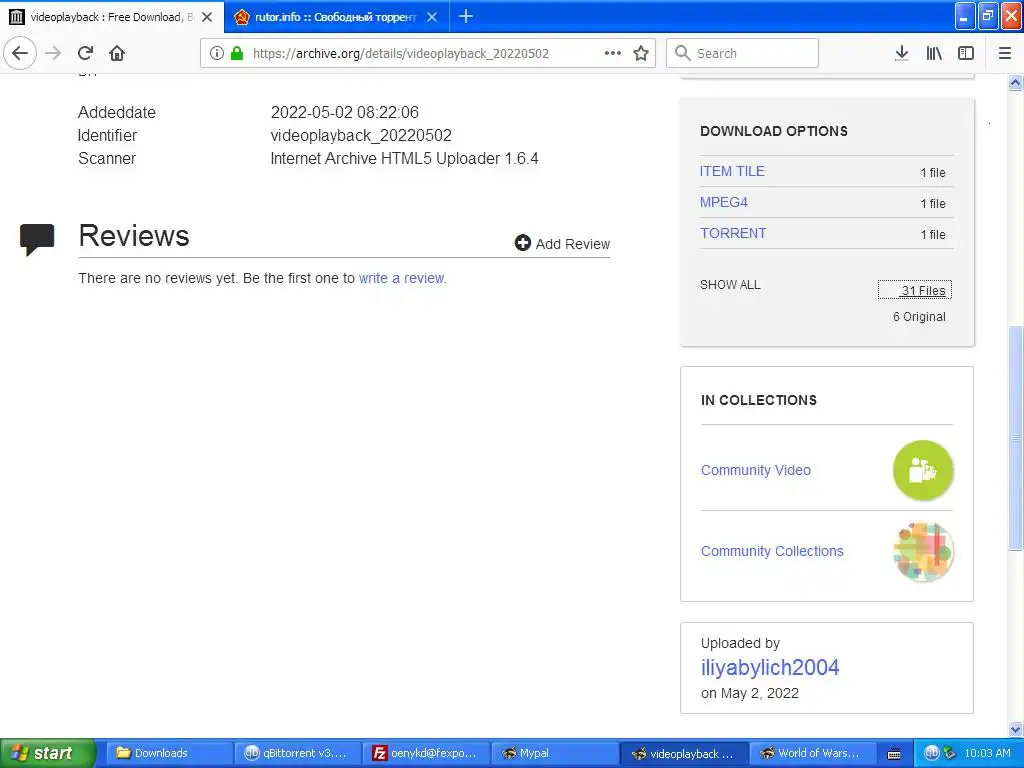This screenshot has width=1024, height=768.
Task: Click the identifier value videoplayback_20220502
Action: click(361, 135)
